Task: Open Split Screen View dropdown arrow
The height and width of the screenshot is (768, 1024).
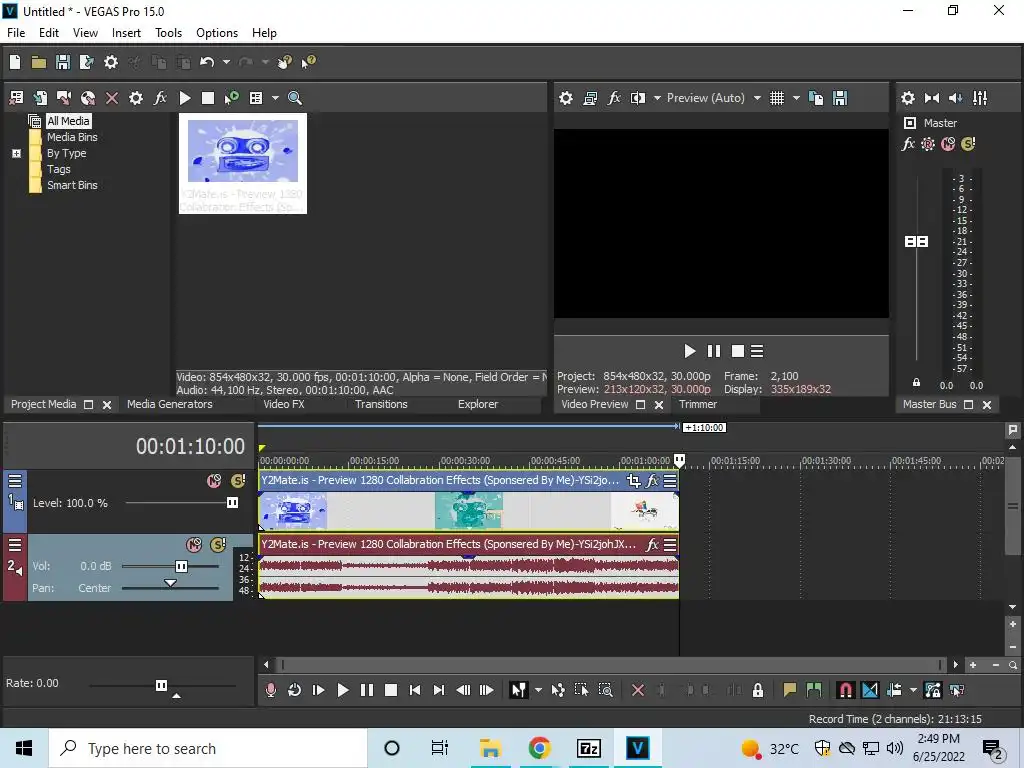Action: [657, 98]
